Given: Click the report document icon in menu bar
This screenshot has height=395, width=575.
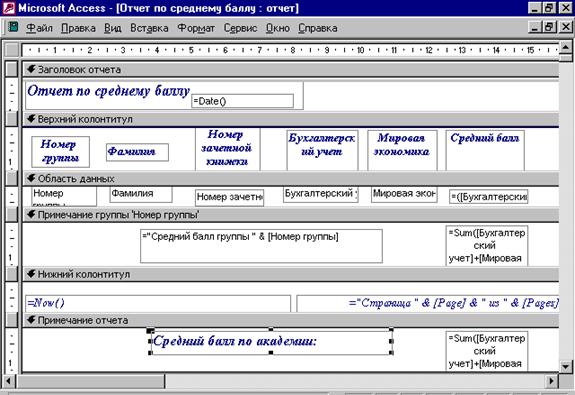Looking at the screenshot, I should (14, 27).
